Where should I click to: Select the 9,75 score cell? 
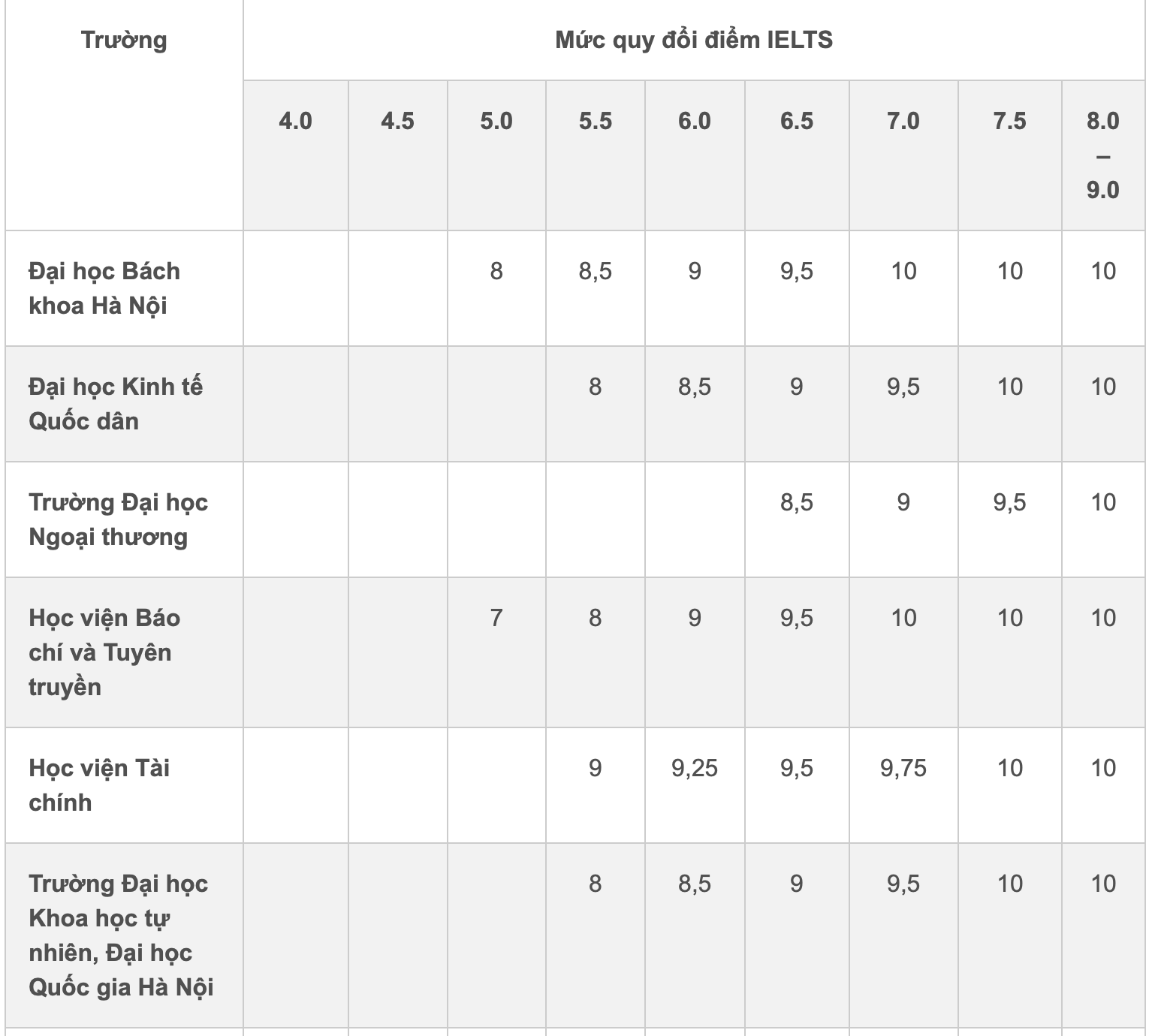[x=903, y=768]
